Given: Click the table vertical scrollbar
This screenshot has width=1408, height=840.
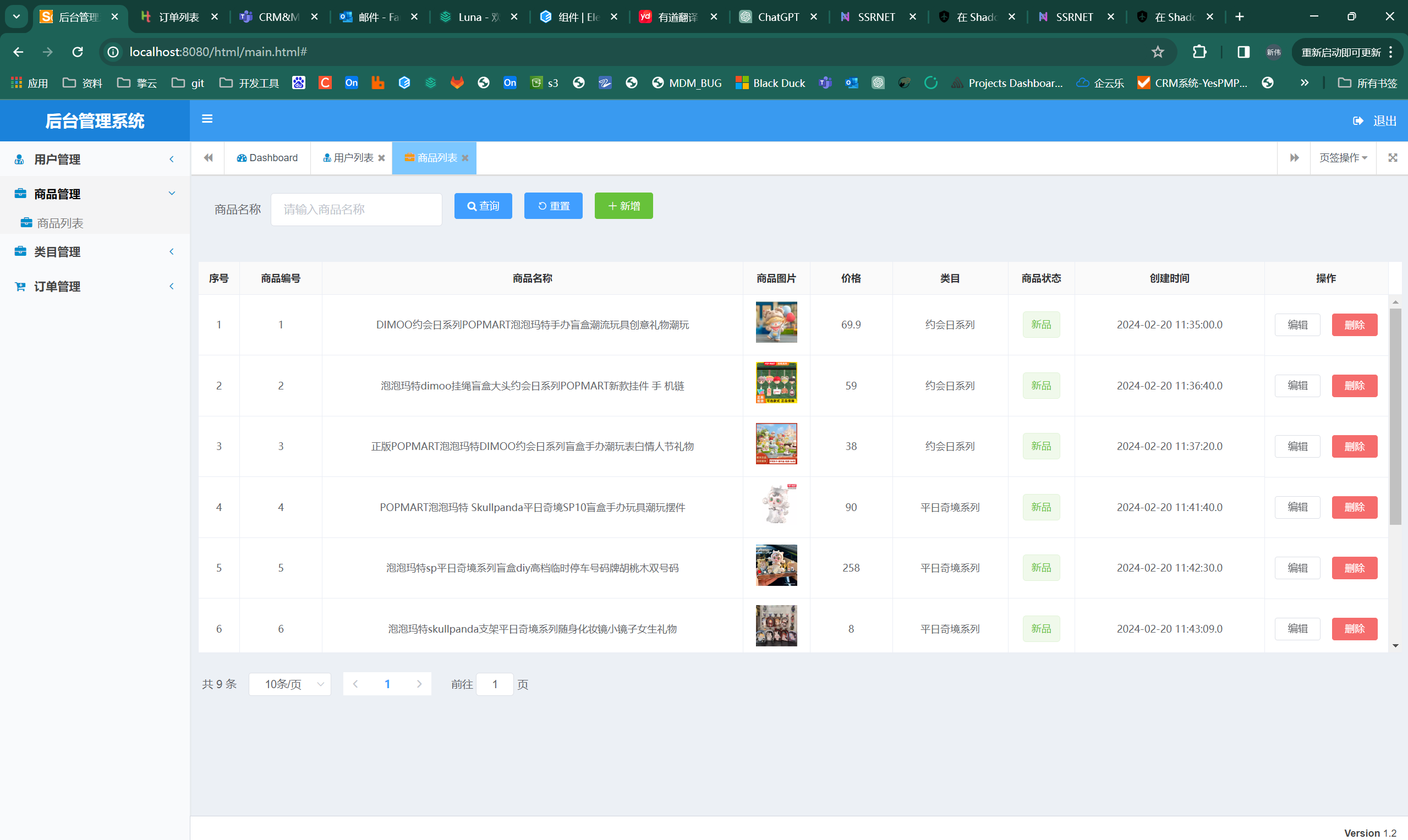Looking at the screenshot, I should [x=1395, y=417].
